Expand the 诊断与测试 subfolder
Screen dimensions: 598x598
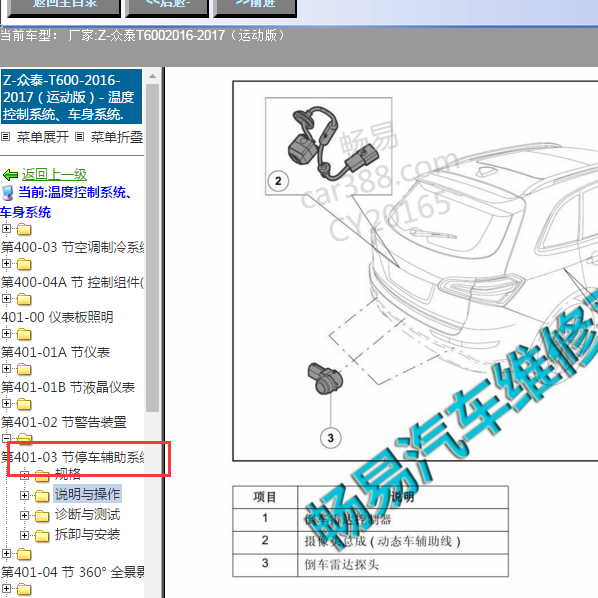(24, 515)
